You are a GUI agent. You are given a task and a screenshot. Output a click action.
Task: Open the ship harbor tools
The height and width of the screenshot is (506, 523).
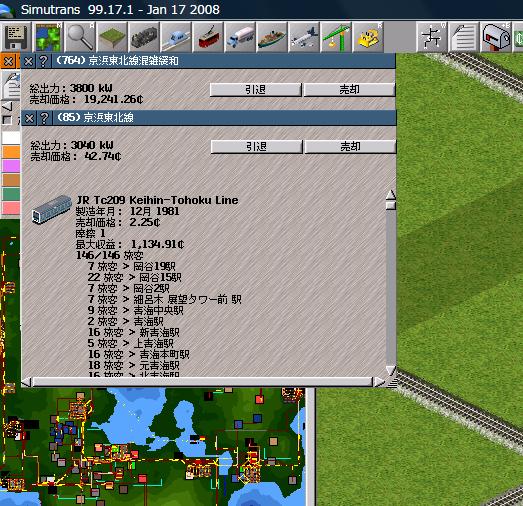click(x=272, y=37)
